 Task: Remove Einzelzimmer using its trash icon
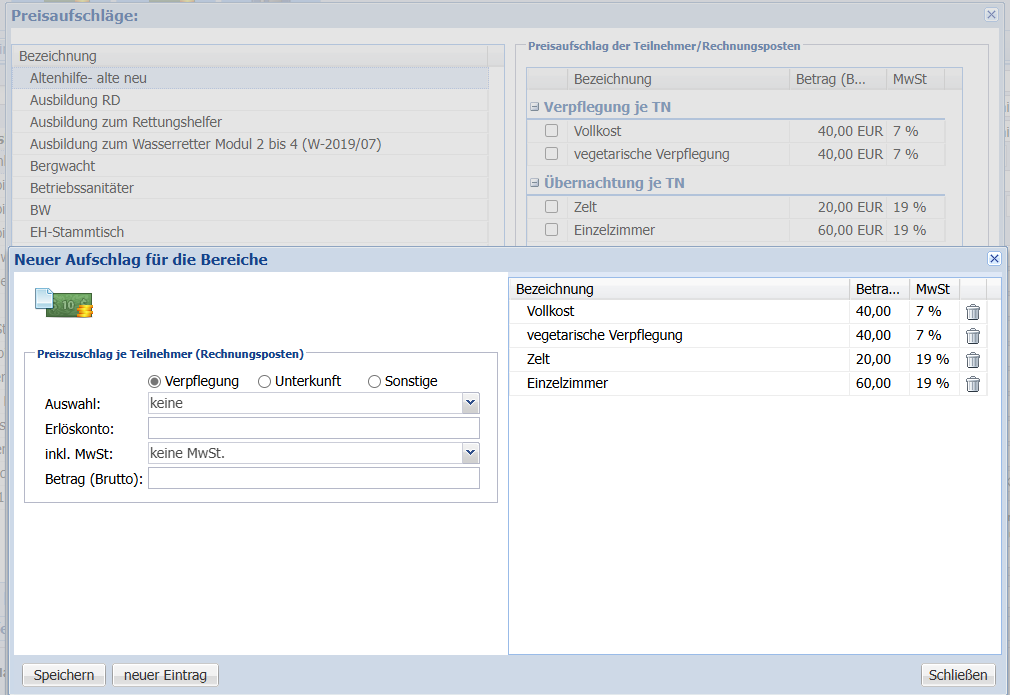[x=972, y=384]
